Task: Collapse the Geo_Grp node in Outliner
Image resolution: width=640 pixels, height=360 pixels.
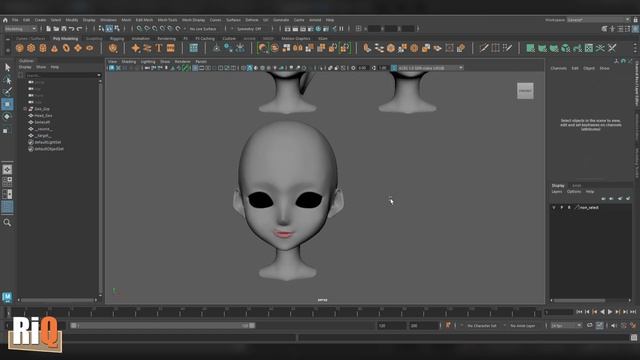Action: (x=25, y=109)
